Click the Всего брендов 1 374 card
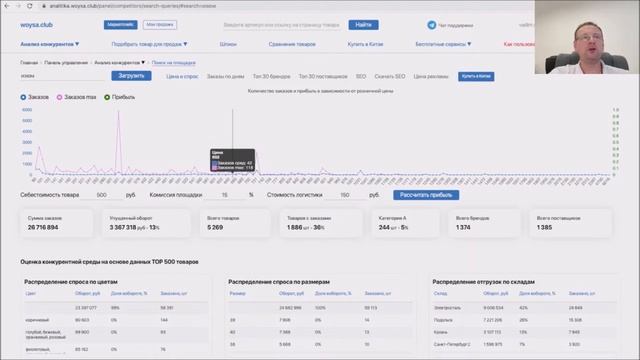The image size is (640, 360). click(x=484, y=223)
